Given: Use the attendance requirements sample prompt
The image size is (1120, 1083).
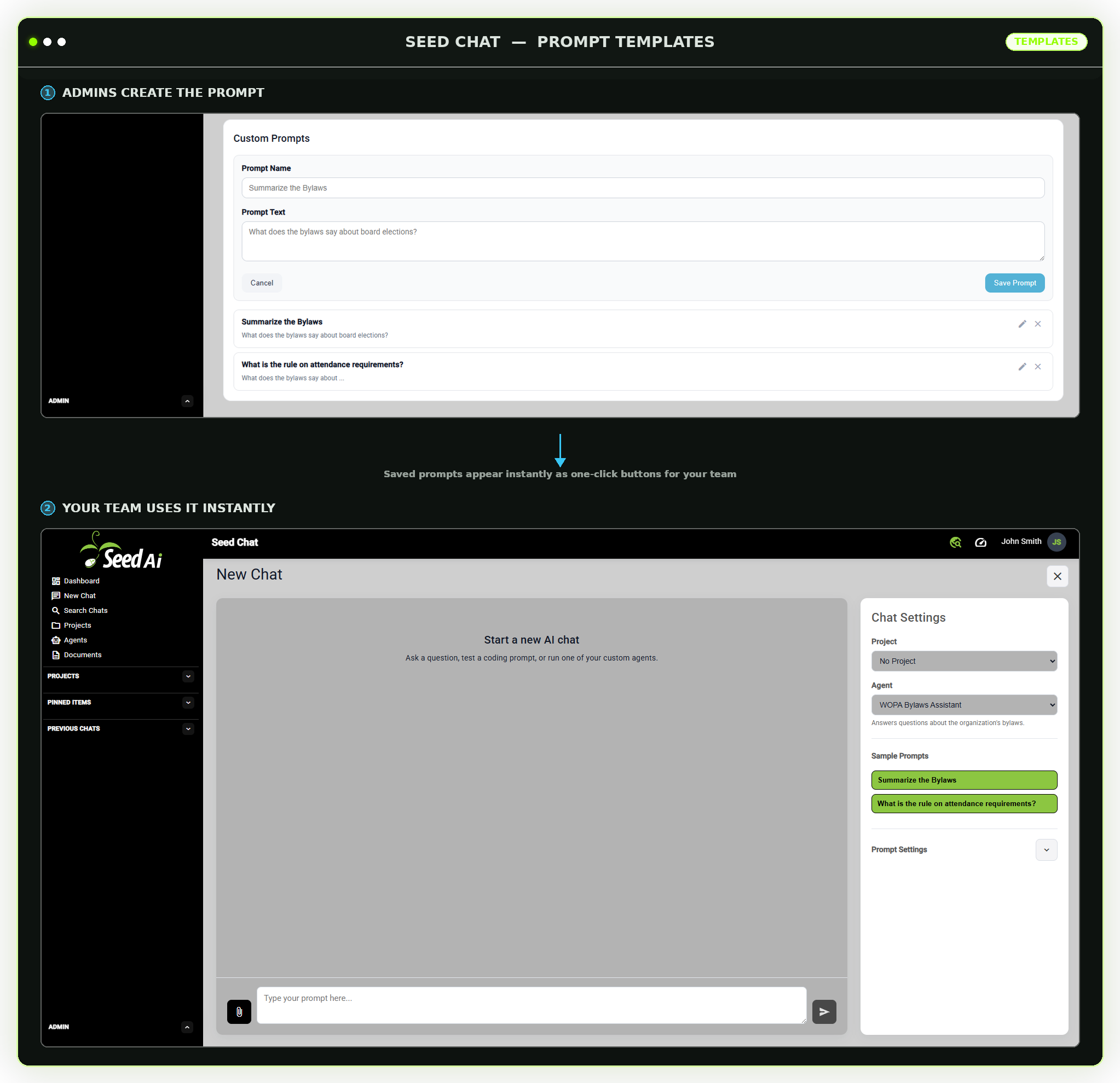Looking at the screenshot, I should tap(964, 804).
